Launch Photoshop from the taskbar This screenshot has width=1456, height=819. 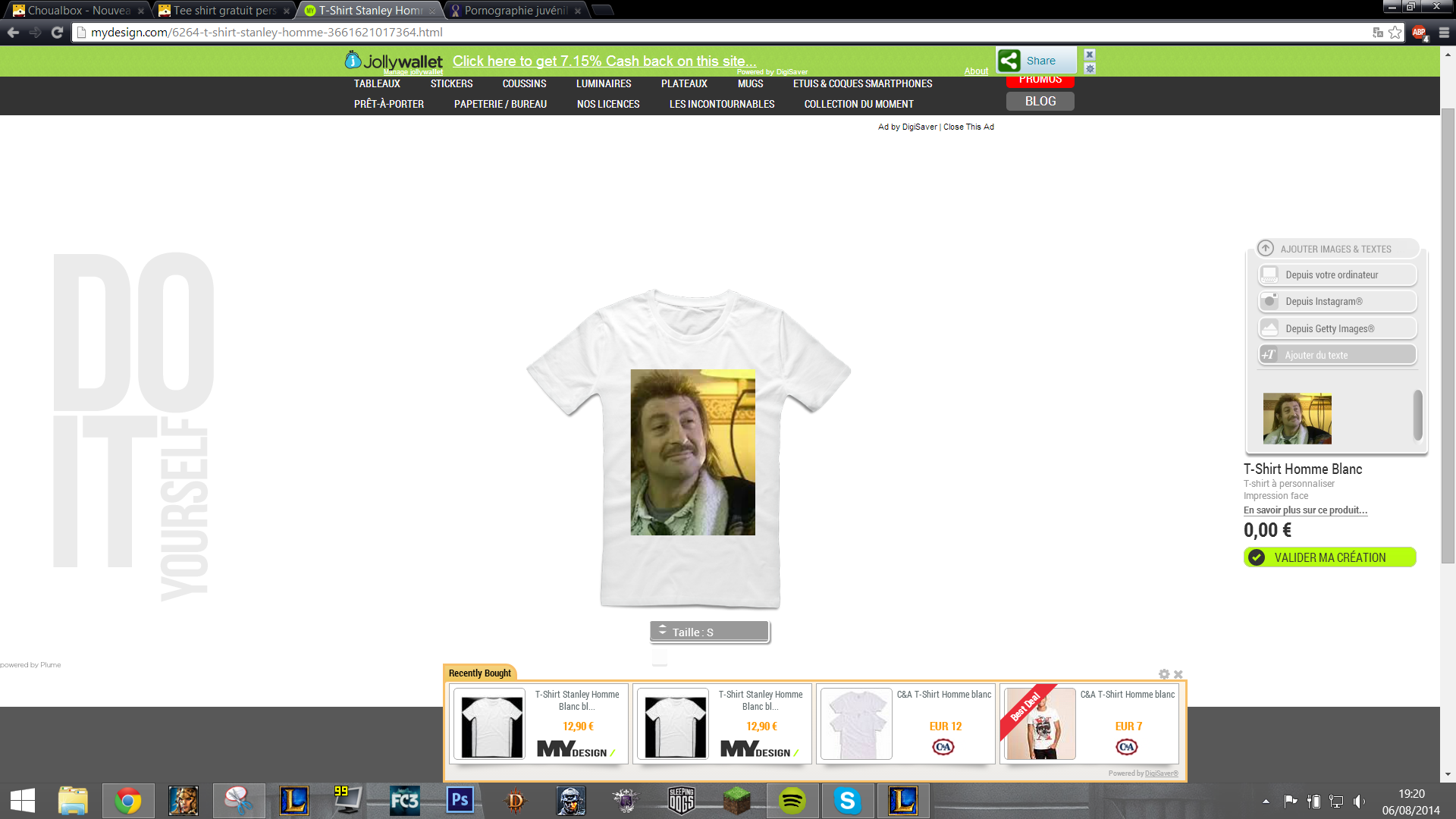460,801
